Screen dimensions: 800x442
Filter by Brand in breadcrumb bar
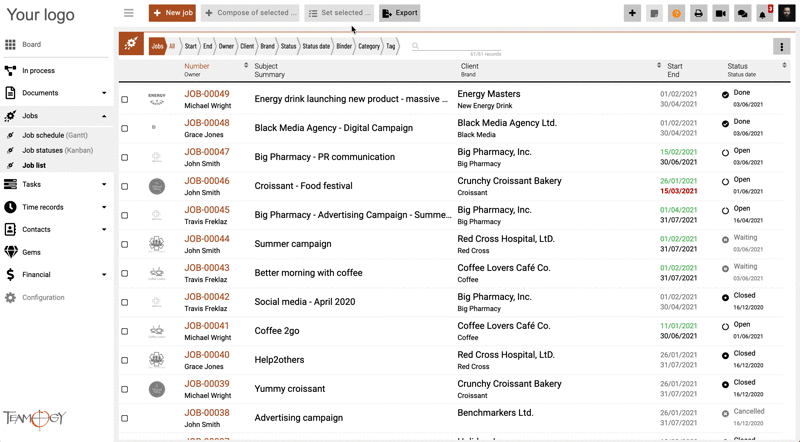click(x=267, y=46)
